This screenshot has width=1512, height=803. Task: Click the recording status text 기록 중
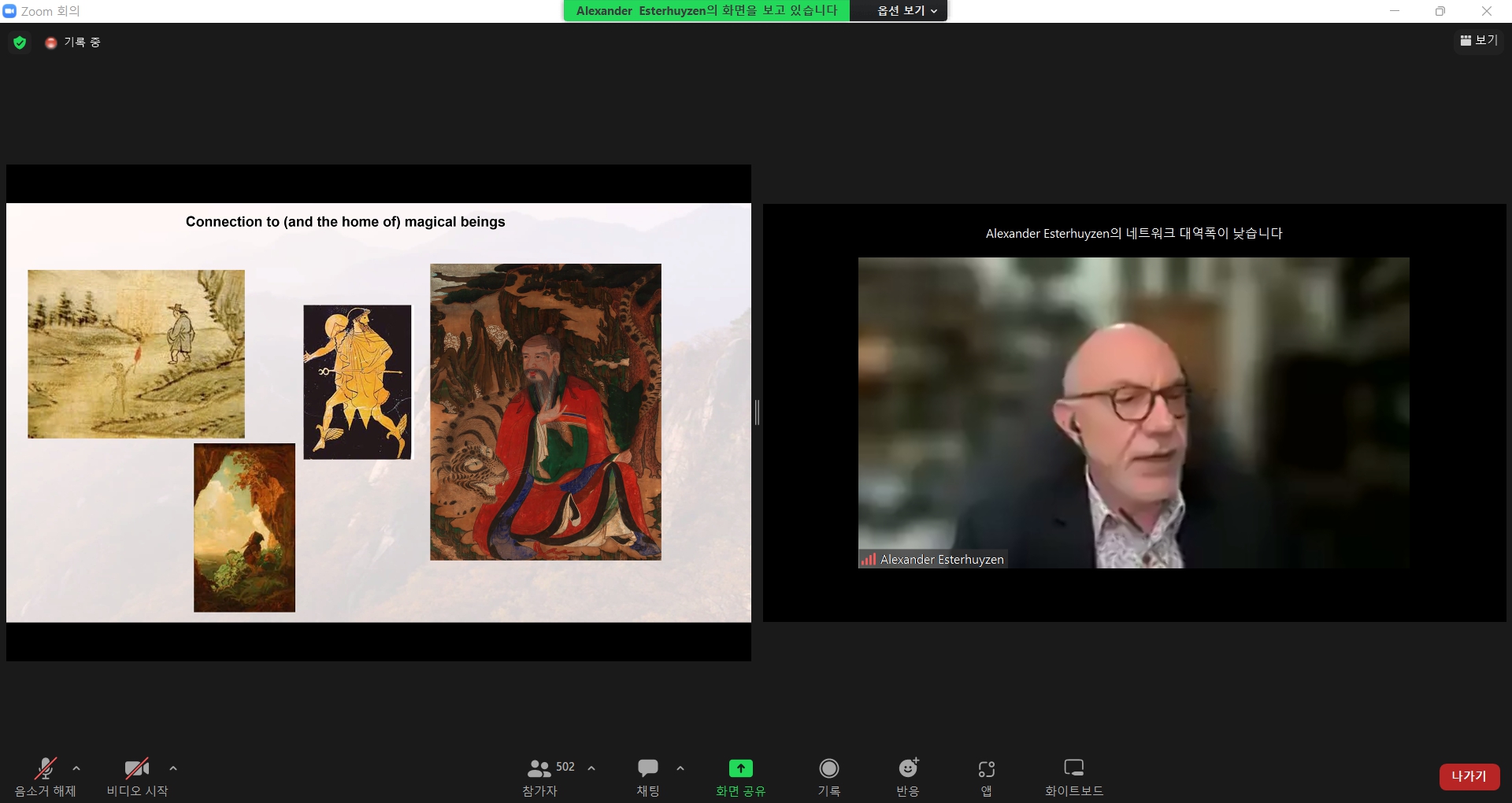[83, 43]
